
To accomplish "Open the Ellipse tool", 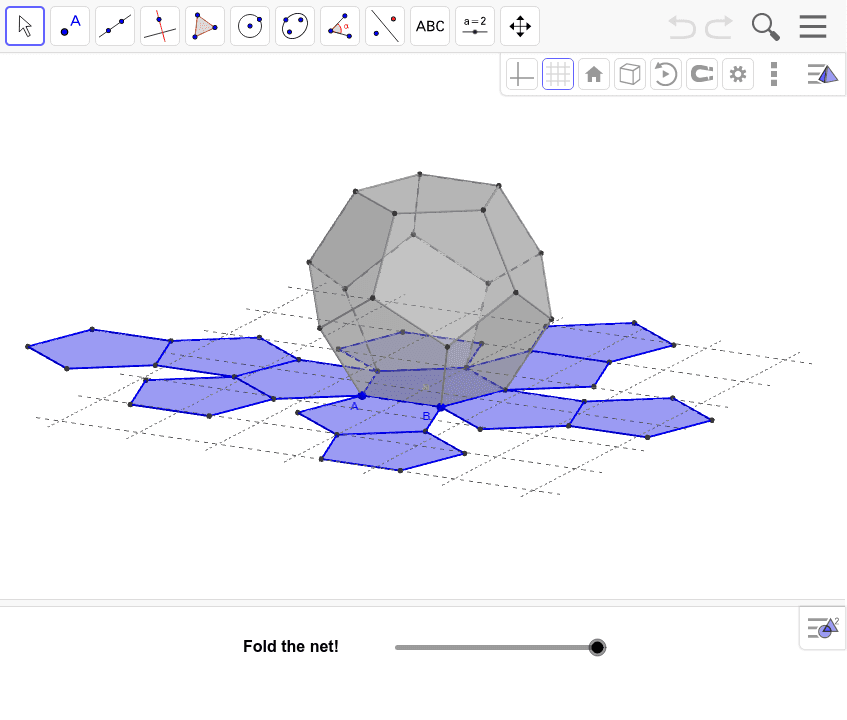I will pos(294,26).
